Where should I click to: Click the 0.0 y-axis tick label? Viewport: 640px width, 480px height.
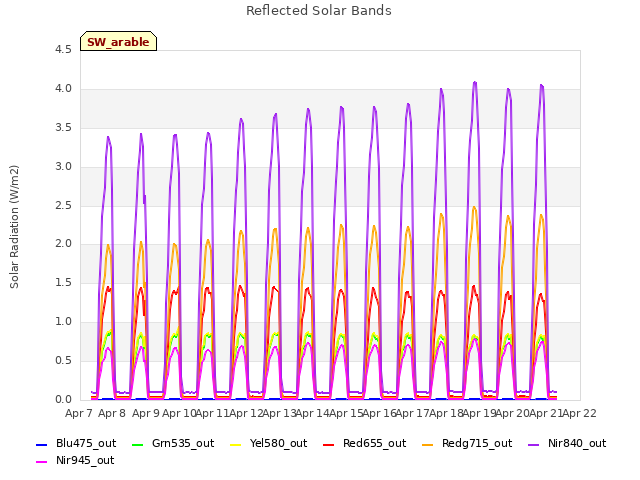(x=63, y=400)
